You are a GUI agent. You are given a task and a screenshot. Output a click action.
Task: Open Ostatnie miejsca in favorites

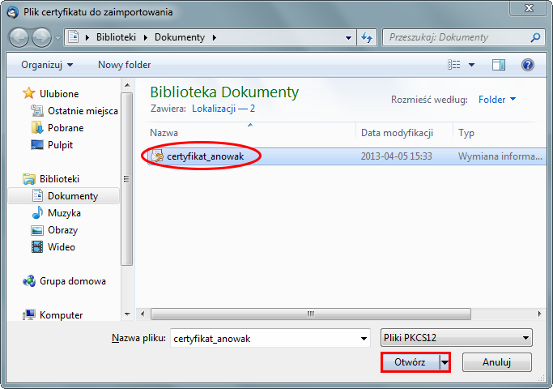tap(83, 111)
